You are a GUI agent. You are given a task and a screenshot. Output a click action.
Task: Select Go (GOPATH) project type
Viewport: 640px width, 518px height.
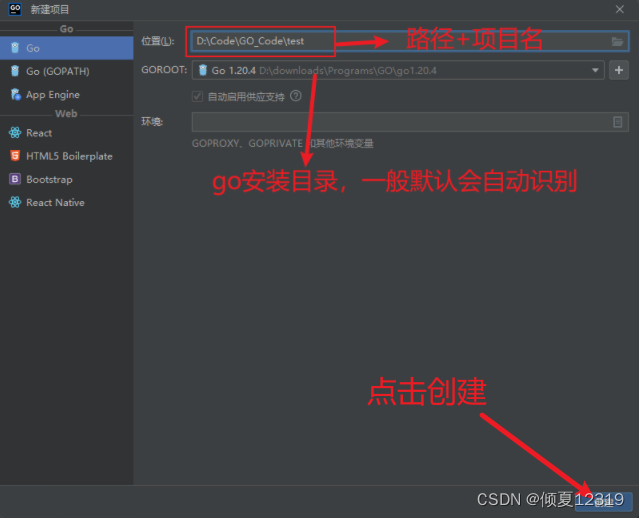[x=67, y=71]
